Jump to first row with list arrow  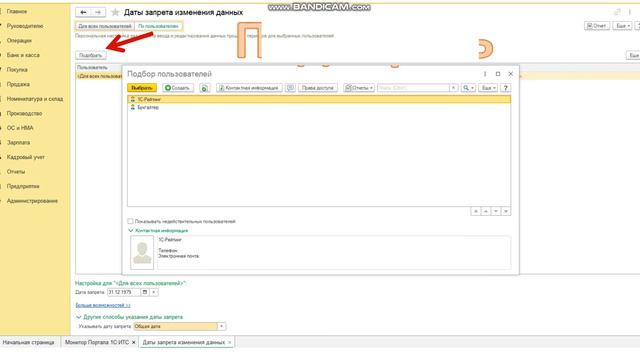click(476, 211)
